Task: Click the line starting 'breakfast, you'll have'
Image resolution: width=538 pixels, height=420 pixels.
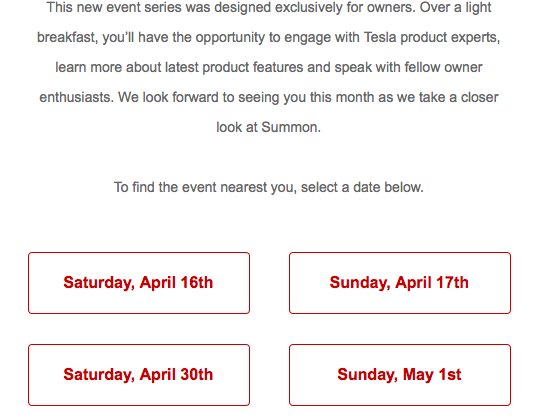Action: click(269, 37)
